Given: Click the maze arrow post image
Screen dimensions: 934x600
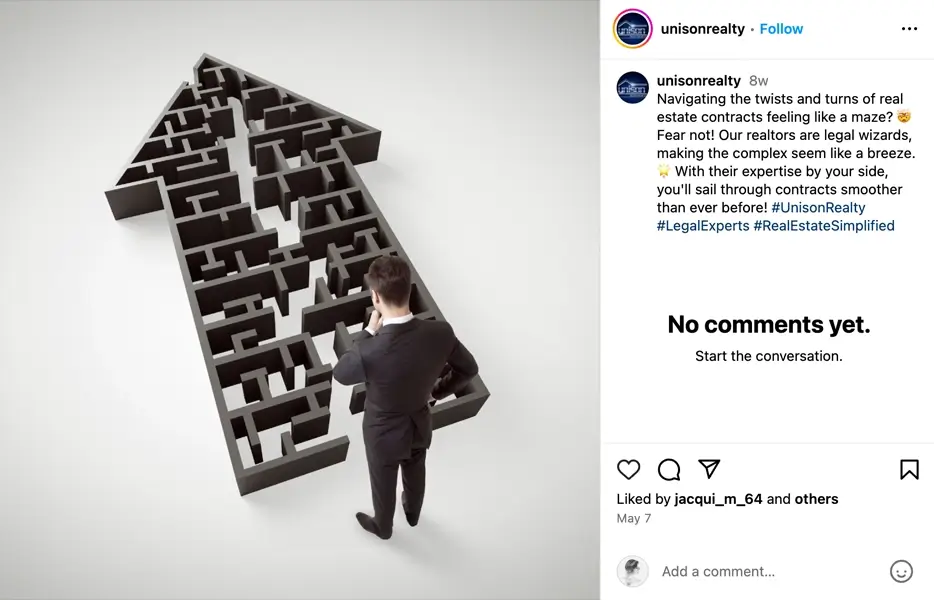Looking at the screenshot, I should pos(300,300).
